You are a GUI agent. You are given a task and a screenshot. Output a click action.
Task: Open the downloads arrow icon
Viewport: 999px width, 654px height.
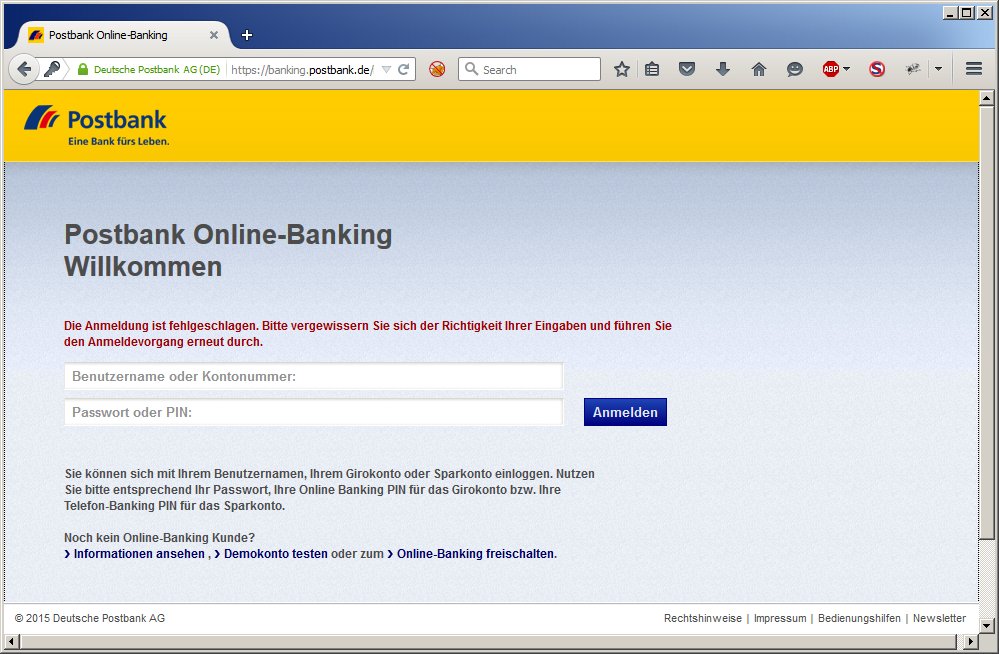pos(722,69)
